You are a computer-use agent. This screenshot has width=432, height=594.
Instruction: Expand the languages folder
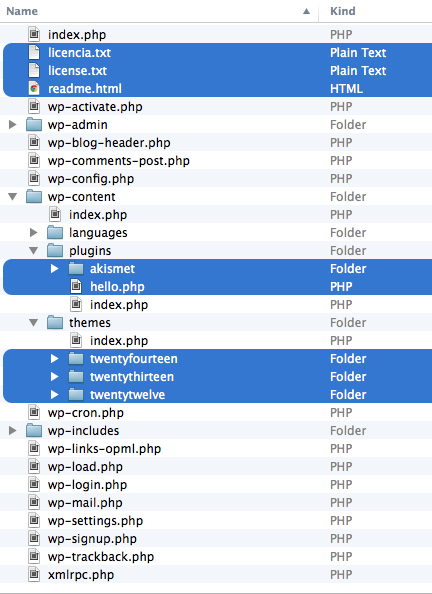click(x=34, y=233)
